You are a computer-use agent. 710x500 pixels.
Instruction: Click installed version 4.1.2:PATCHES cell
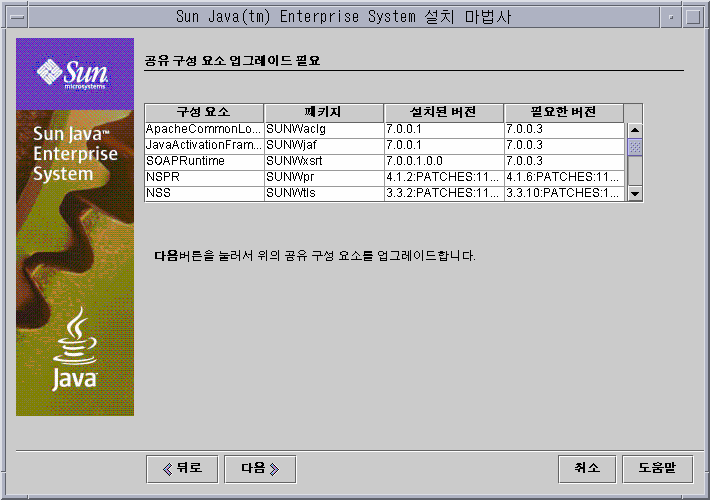[444, 178]
